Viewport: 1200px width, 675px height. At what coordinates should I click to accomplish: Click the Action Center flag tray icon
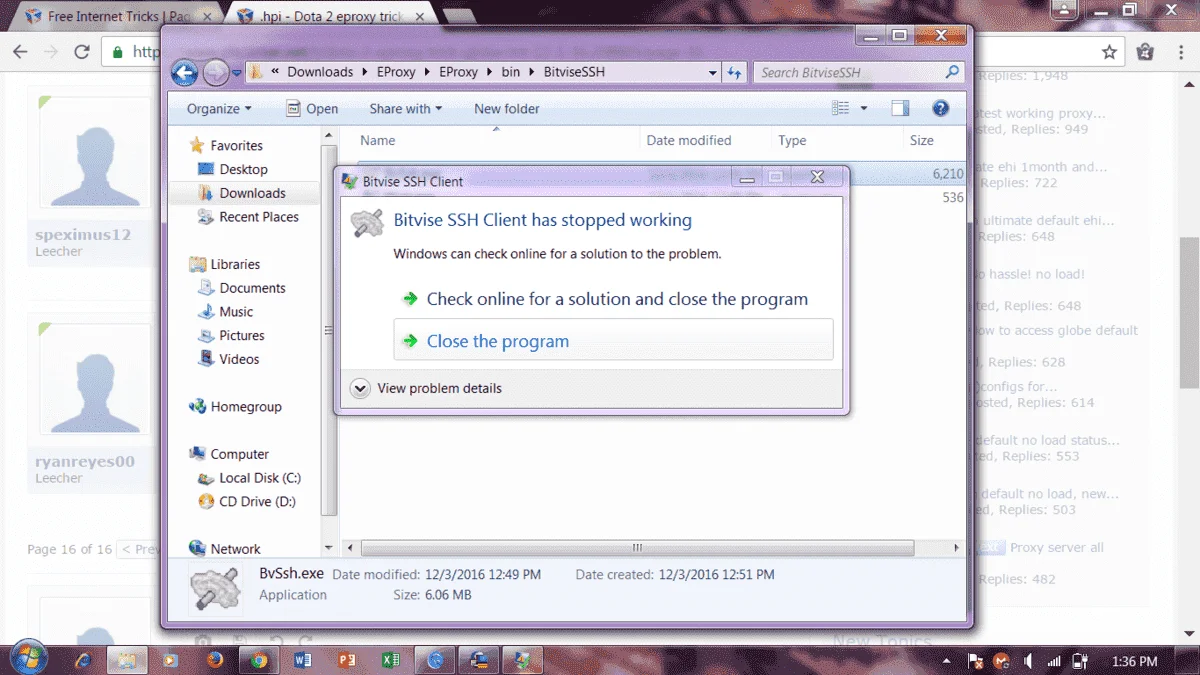click(x=976, y=661)
